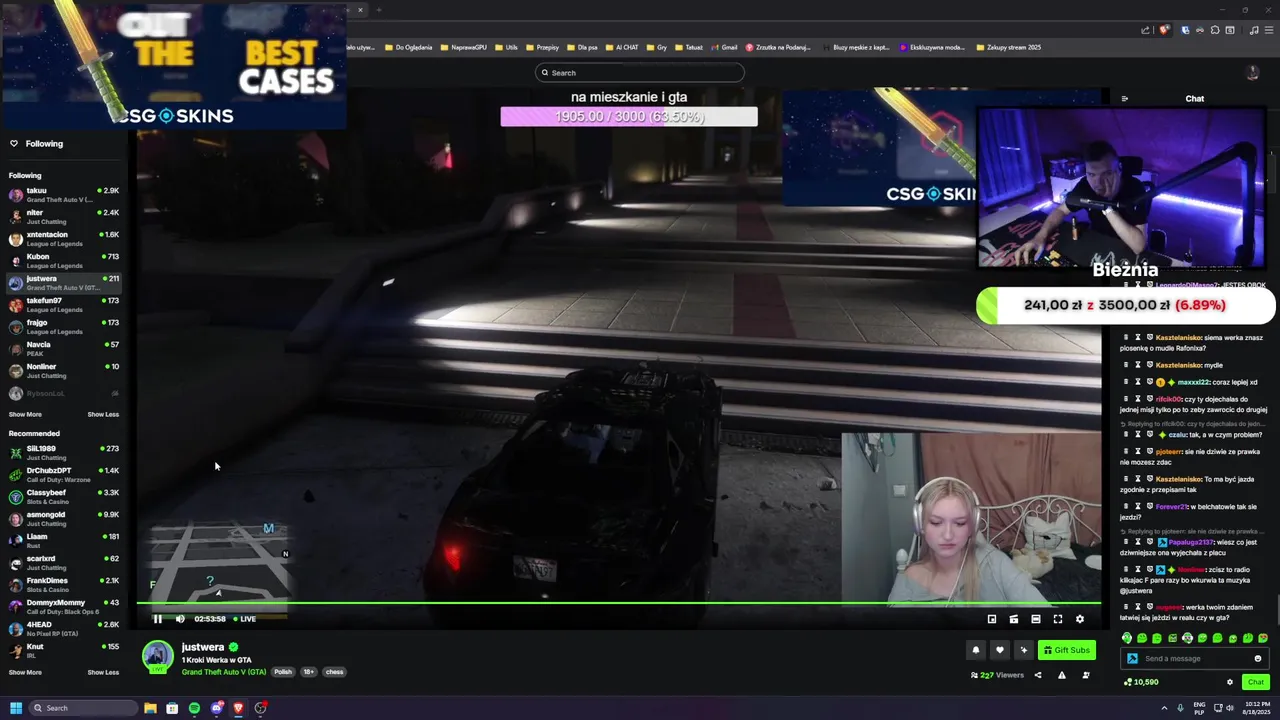Open channel points 10,590 balance
Screen dimensions: 1280x720
(1141, 682)
